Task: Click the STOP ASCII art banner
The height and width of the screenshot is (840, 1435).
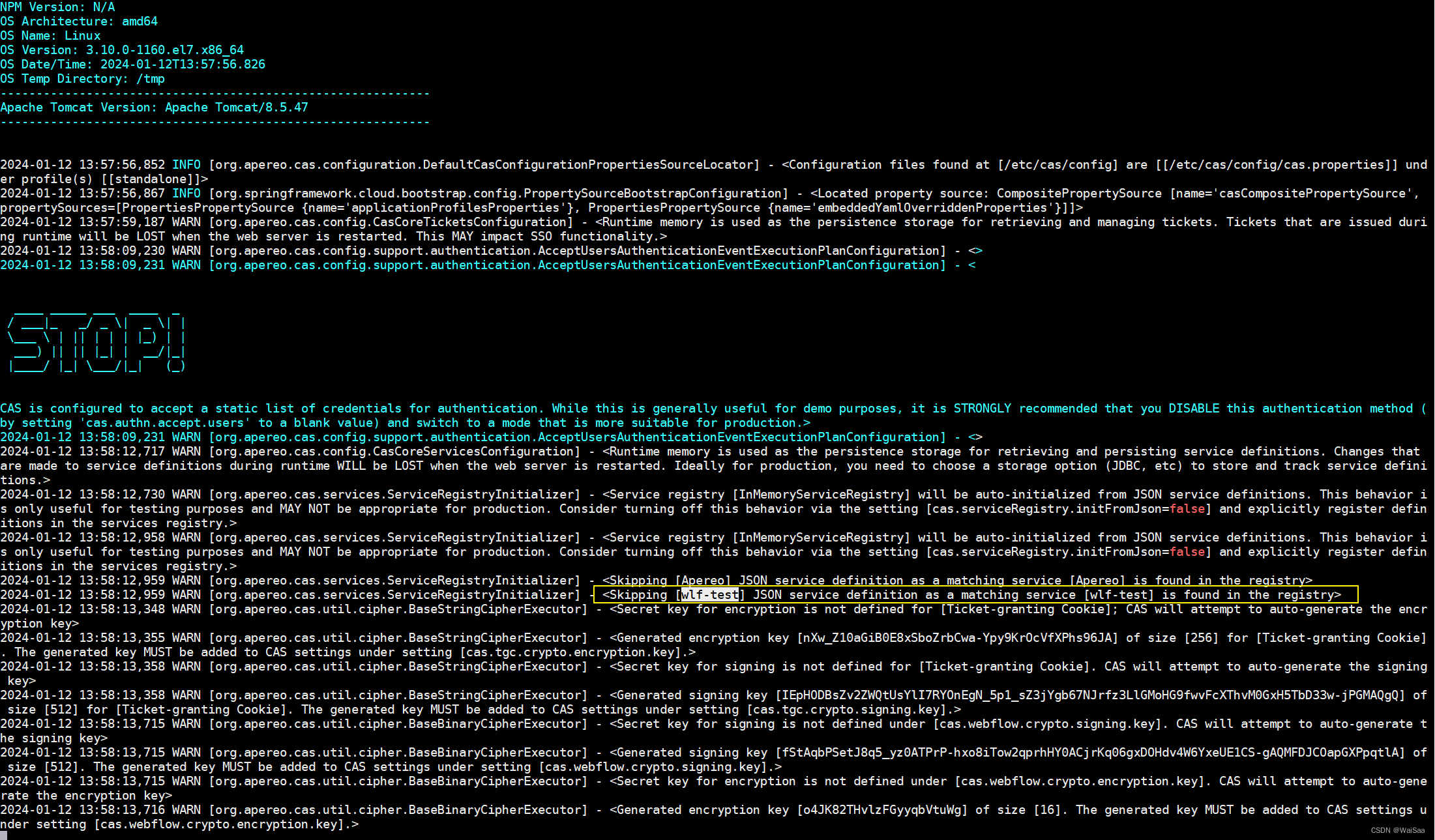Action: point(96,340)
